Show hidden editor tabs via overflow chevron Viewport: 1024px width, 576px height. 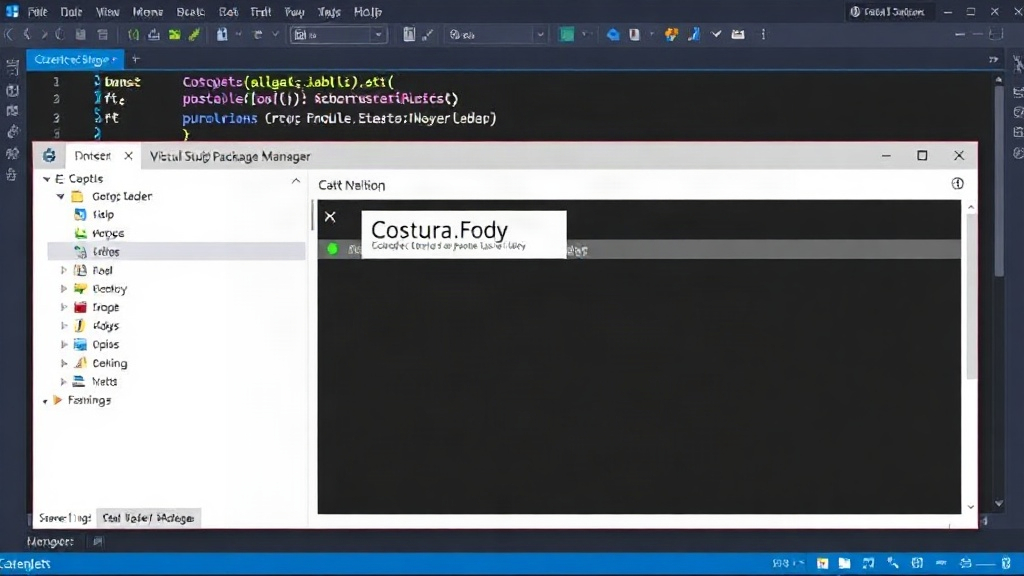coord(993,59)
